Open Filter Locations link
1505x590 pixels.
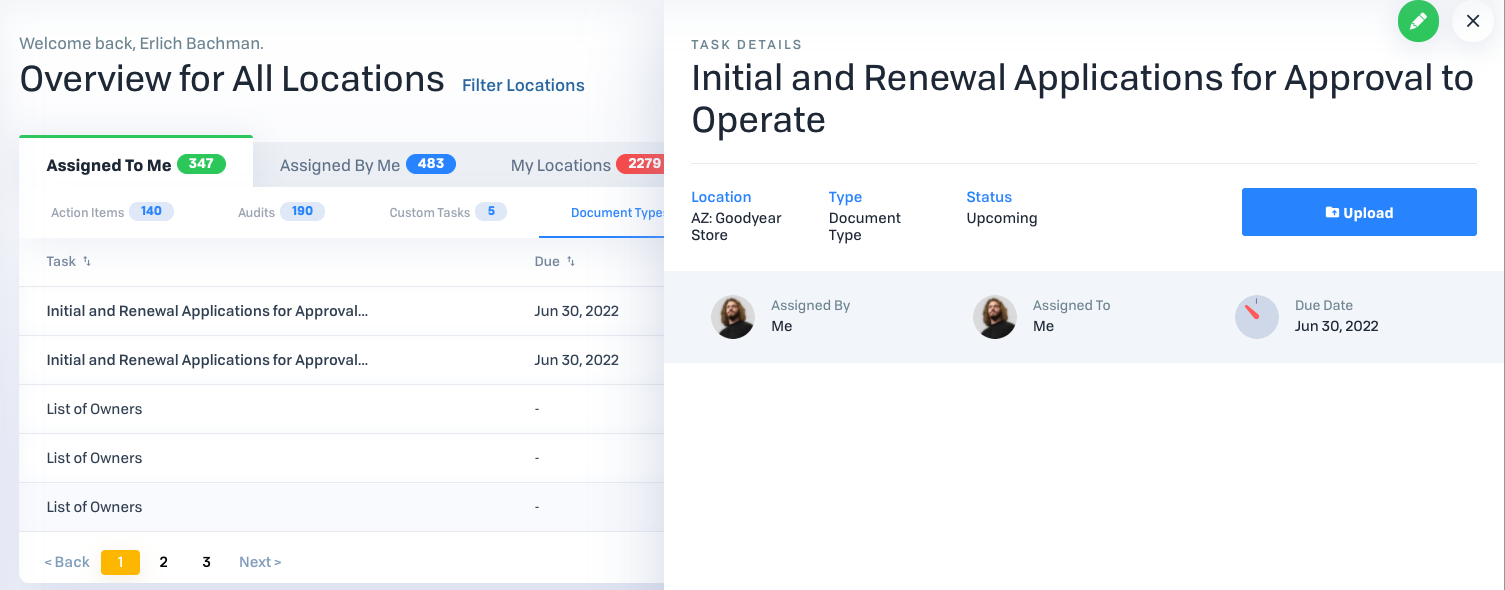point(523,85)
